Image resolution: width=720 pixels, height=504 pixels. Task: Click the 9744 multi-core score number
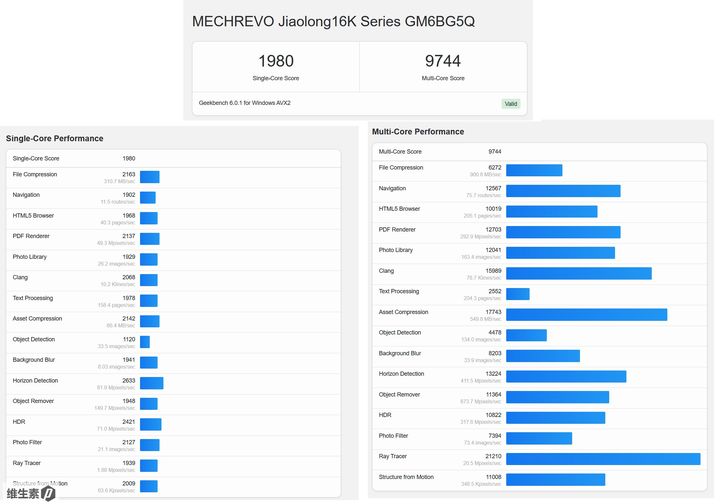(x=443, y=61)
